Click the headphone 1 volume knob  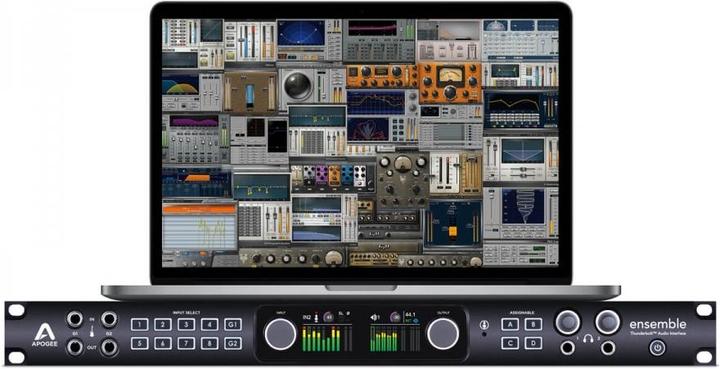click(x=568, y=322)
